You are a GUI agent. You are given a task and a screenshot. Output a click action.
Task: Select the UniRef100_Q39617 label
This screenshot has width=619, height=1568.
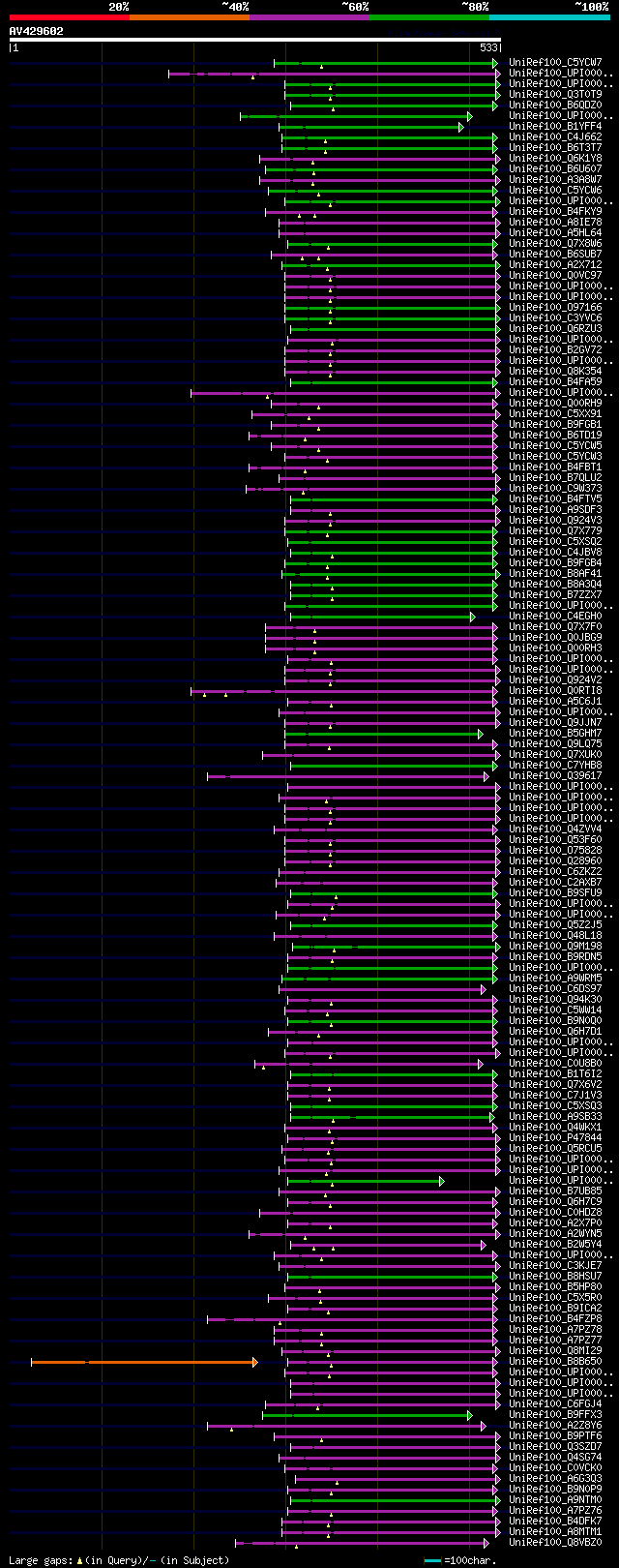(x=555, y=775)
